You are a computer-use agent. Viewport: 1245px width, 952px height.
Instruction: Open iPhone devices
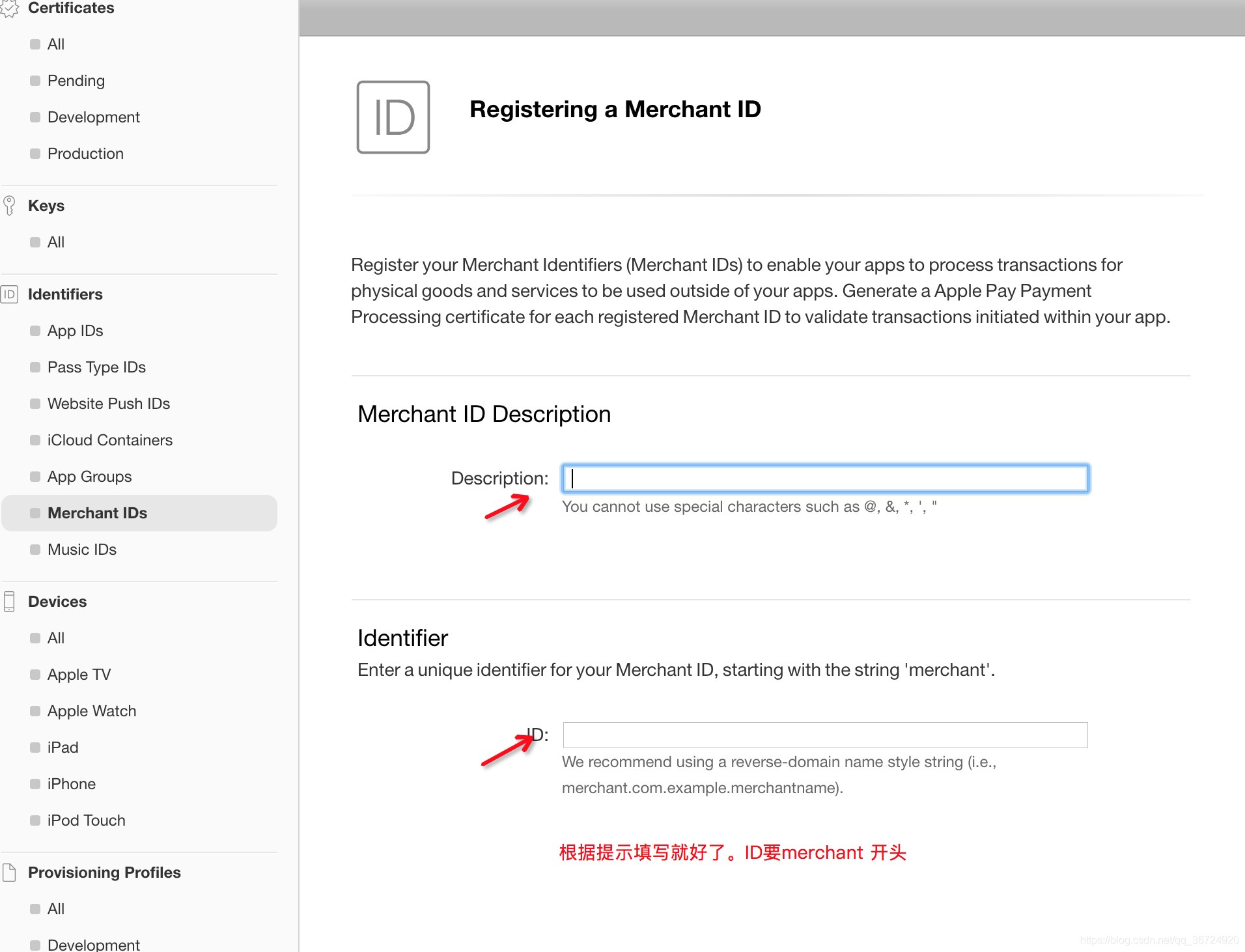click(72, 784)
